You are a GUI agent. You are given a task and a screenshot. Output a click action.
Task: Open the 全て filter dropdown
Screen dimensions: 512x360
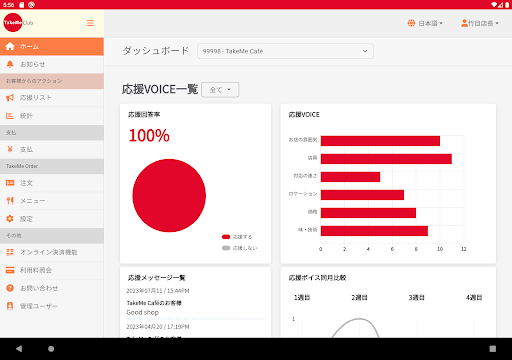point(220,90)
